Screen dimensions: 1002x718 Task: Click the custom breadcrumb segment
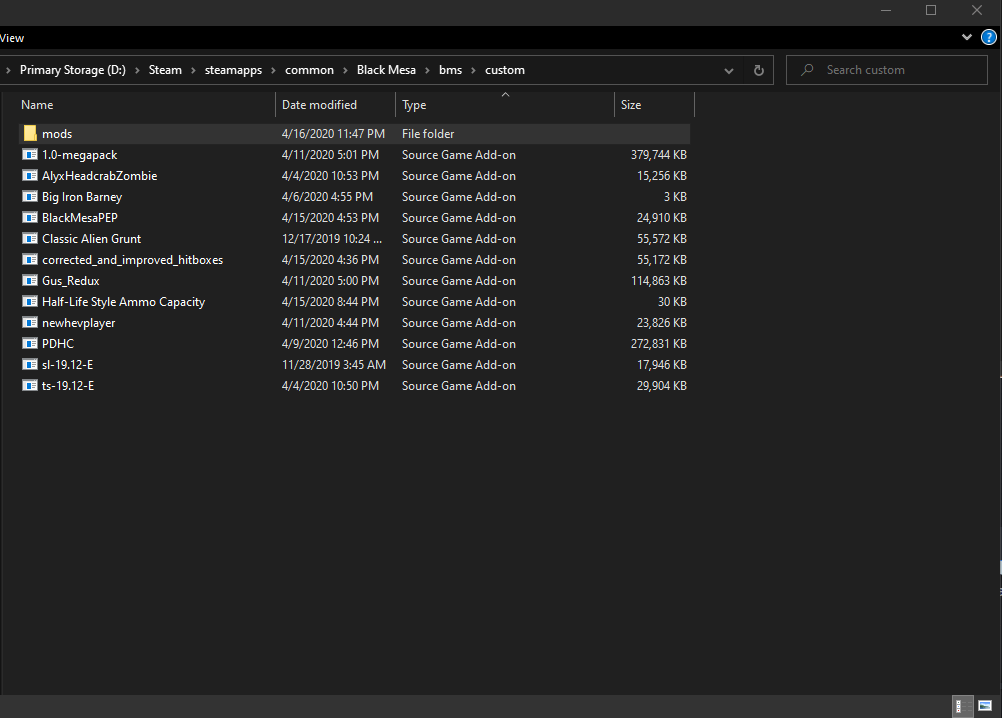point(505,70)
